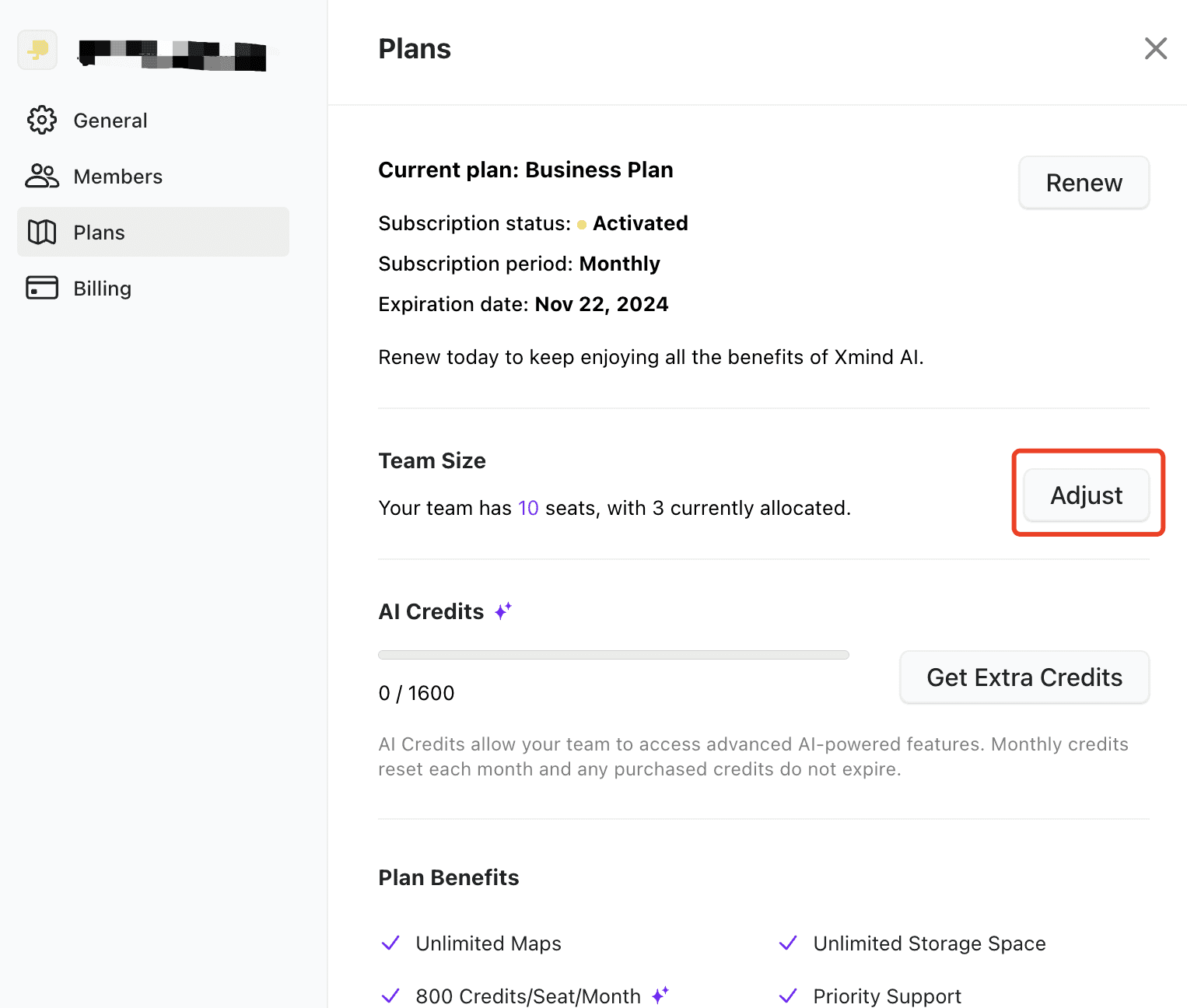The height and width of the screenshot is (1008, 1187).
Task: Click the Billing card icon
Action: (x=42, y=288)
